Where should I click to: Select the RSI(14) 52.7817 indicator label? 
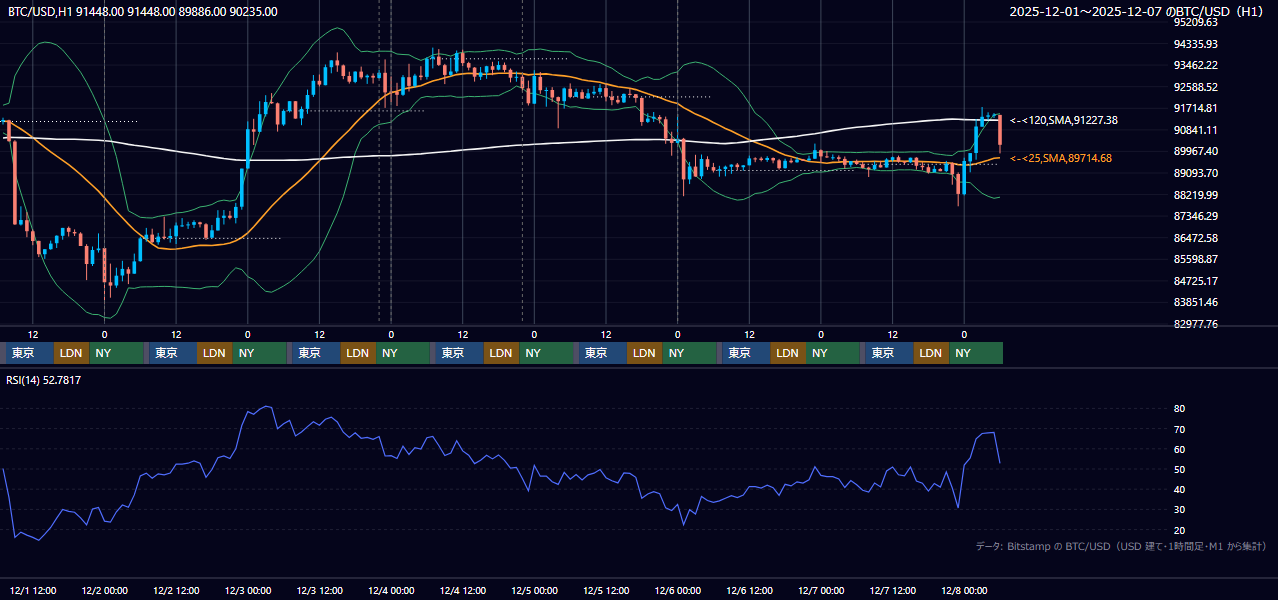tap(44, 380)
